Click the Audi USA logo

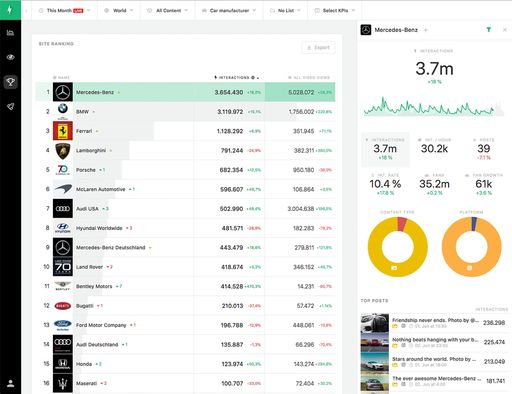click(x=63, y=208)
